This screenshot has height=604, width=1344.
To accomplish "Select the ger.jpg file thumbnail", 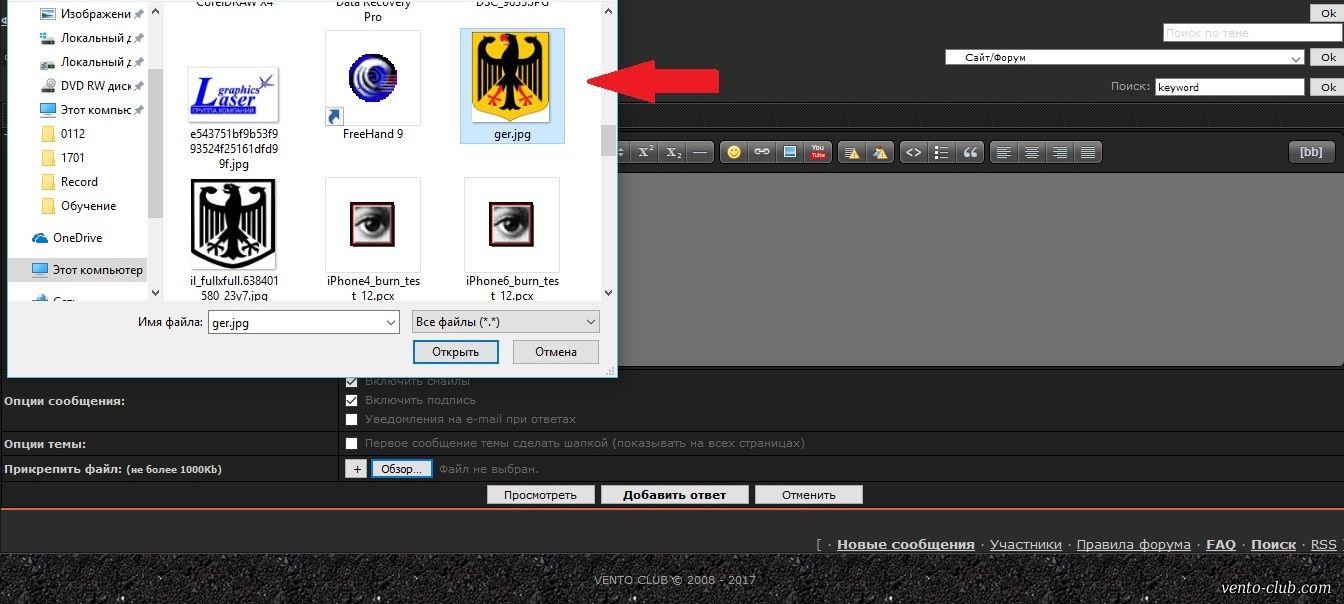I will tap(512, 85).
